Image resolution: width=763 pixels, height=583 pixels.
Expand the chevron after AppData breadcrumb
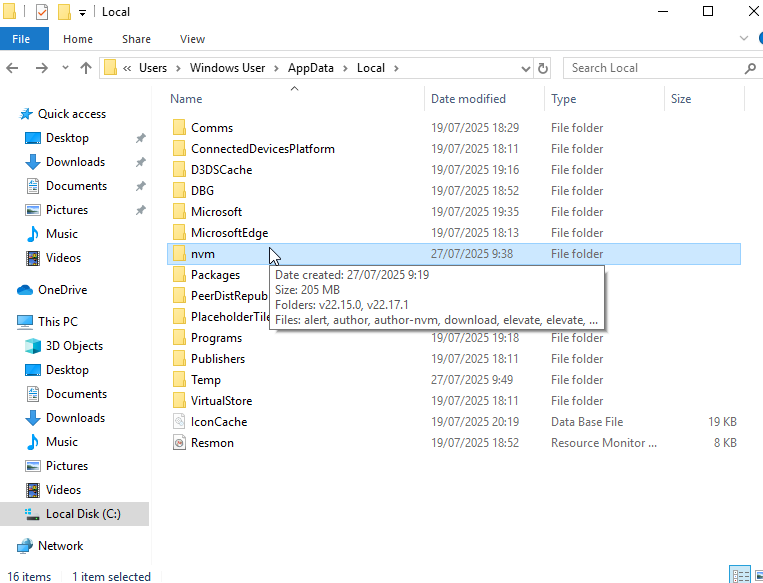pyautogui.click(x=345, y=68)
